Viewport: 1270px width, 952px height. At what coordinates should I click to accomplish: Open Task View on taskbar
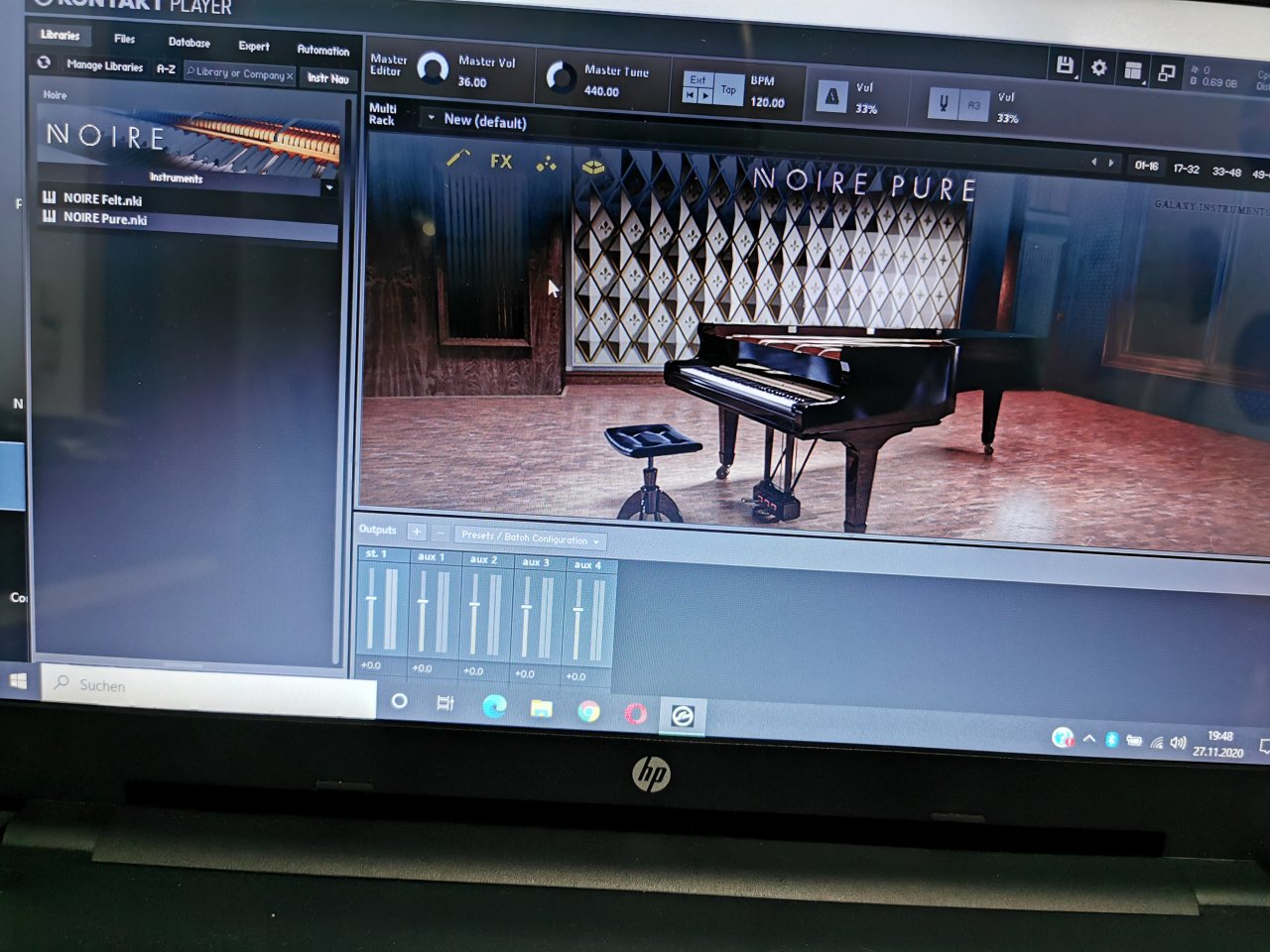[445, 703]
